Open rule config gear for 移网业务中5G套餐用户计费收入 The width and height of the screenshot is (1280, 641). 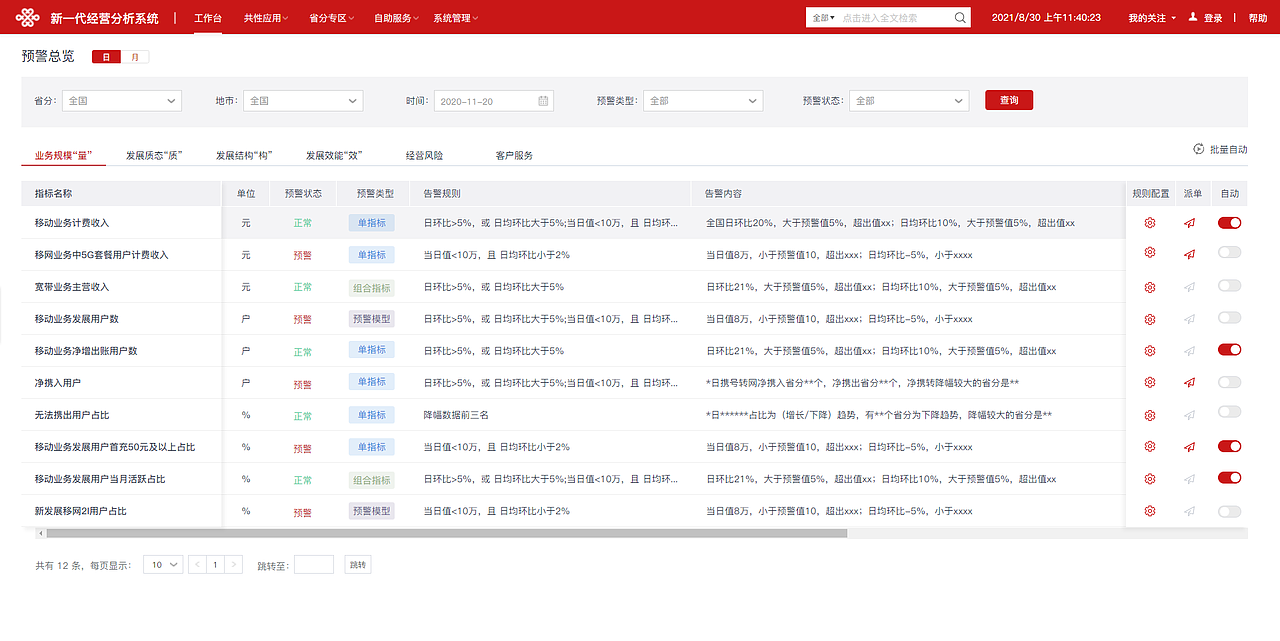point(1150,253)
